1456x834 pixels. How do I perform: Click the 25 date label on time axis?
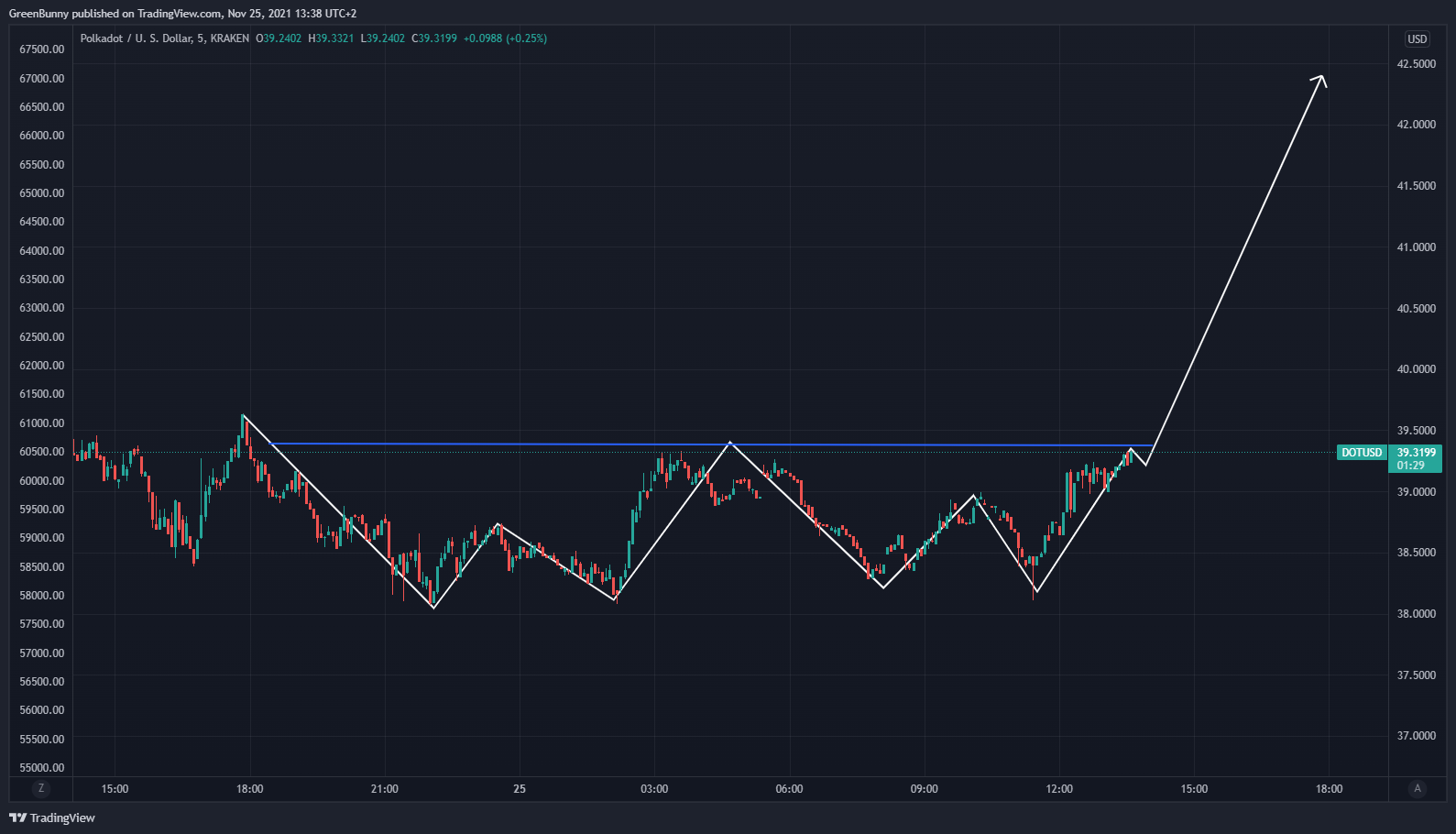pos(520,789)
